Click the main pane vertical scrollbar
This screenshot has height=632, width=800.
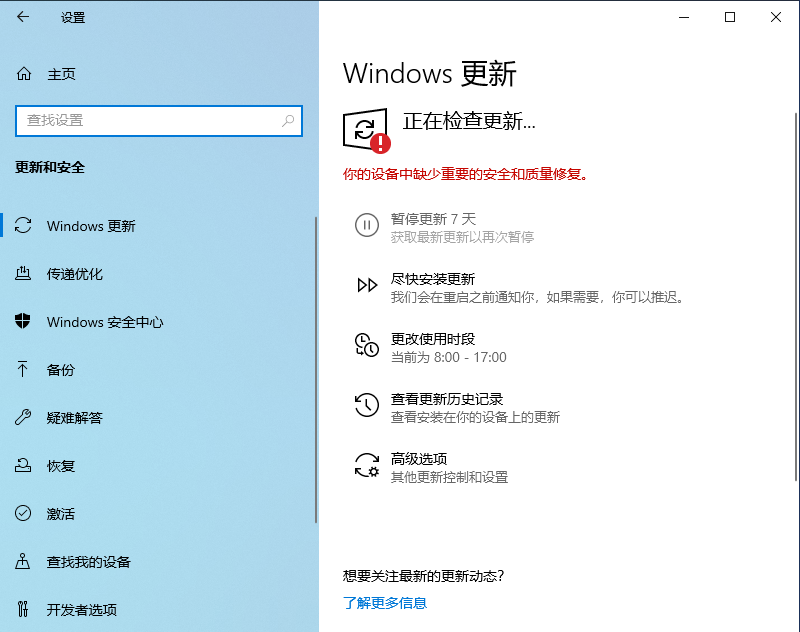coord(796,296)
